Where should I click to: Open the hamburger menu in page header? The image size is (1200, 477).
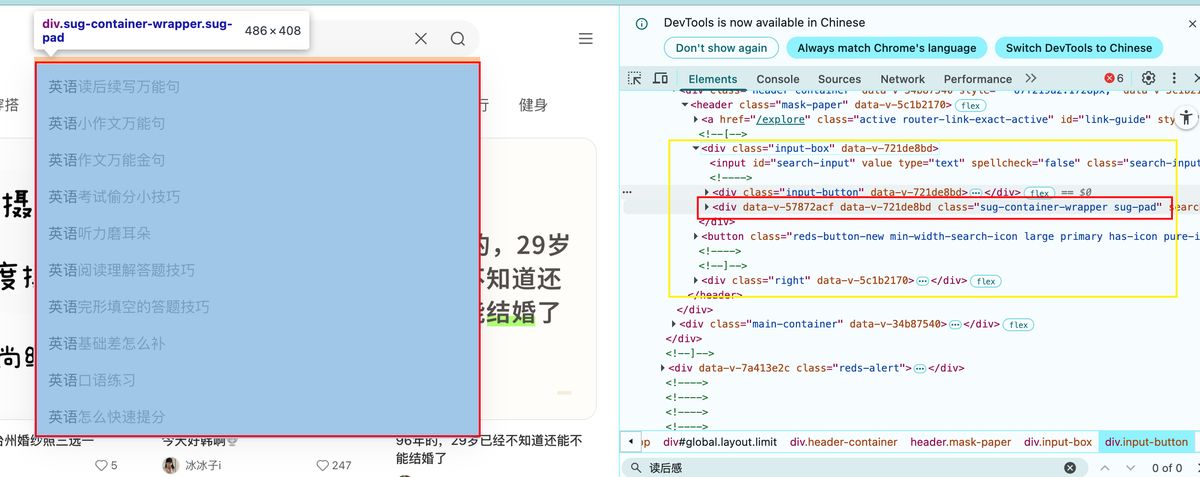coord(586,39)
